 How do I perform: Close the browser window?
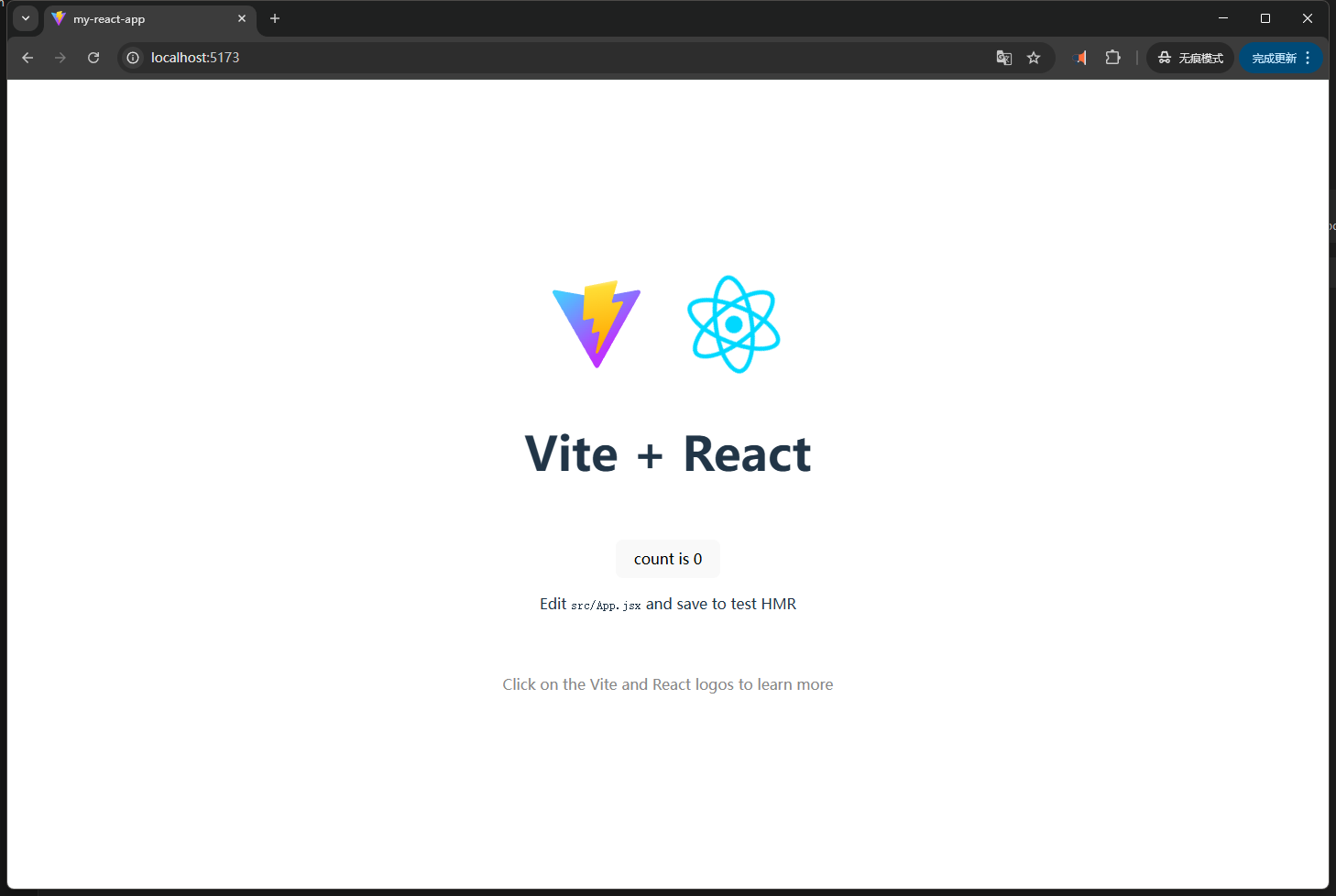(1308, 18)
